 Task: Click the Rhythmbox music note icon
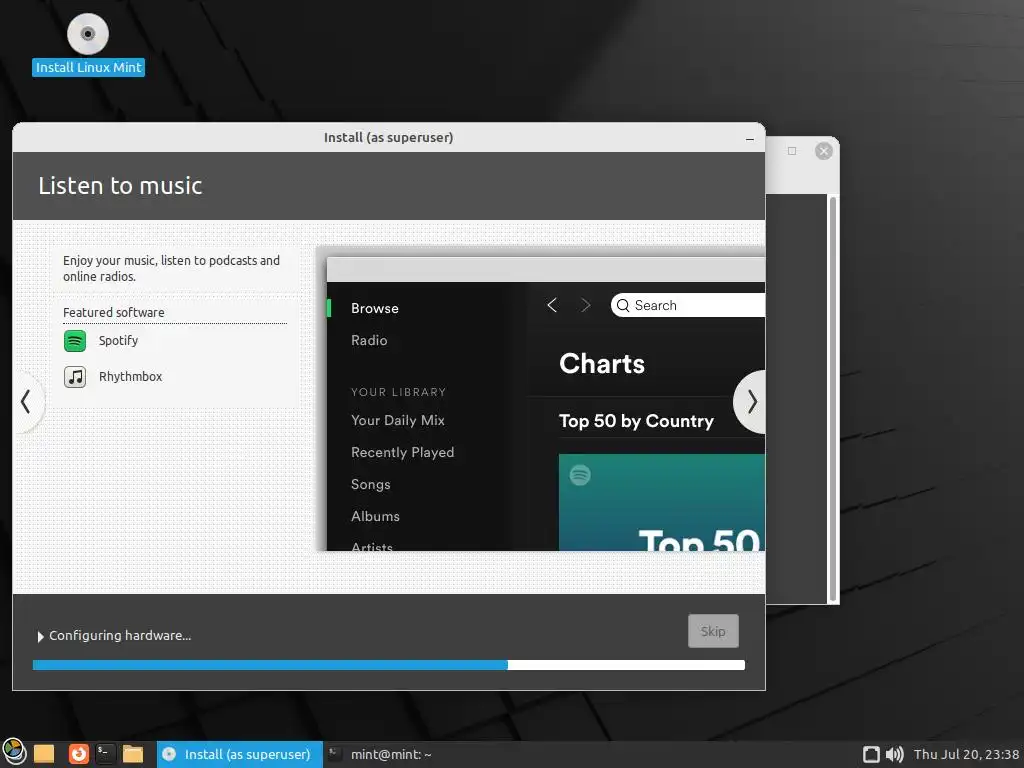click(x=75, y=377)
